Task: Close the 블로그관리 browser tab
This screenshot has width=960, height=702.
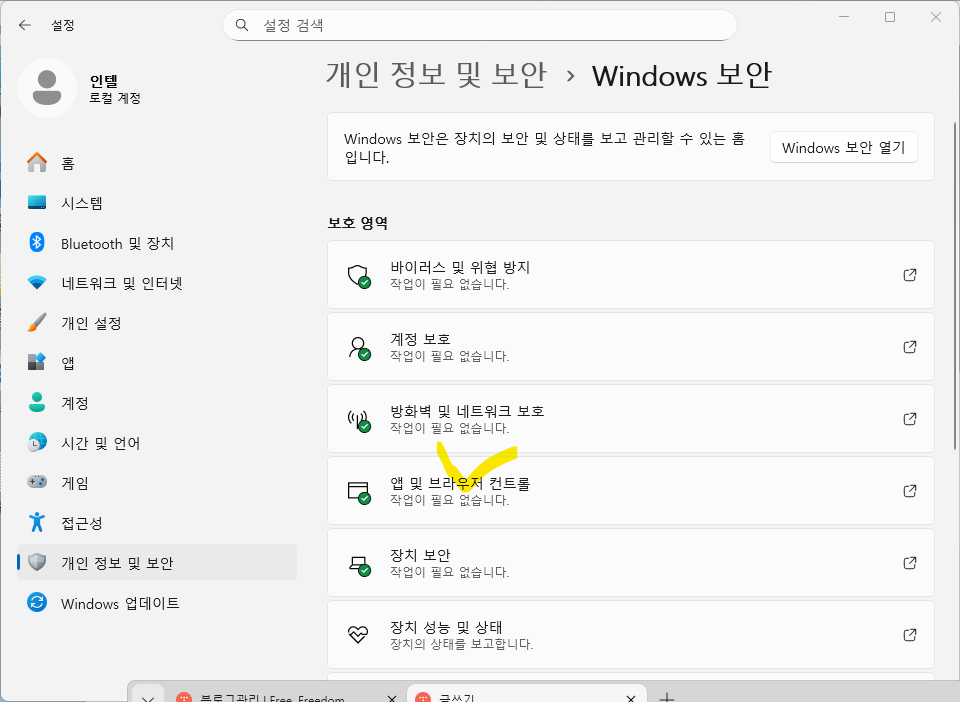Action: point(392,698)
